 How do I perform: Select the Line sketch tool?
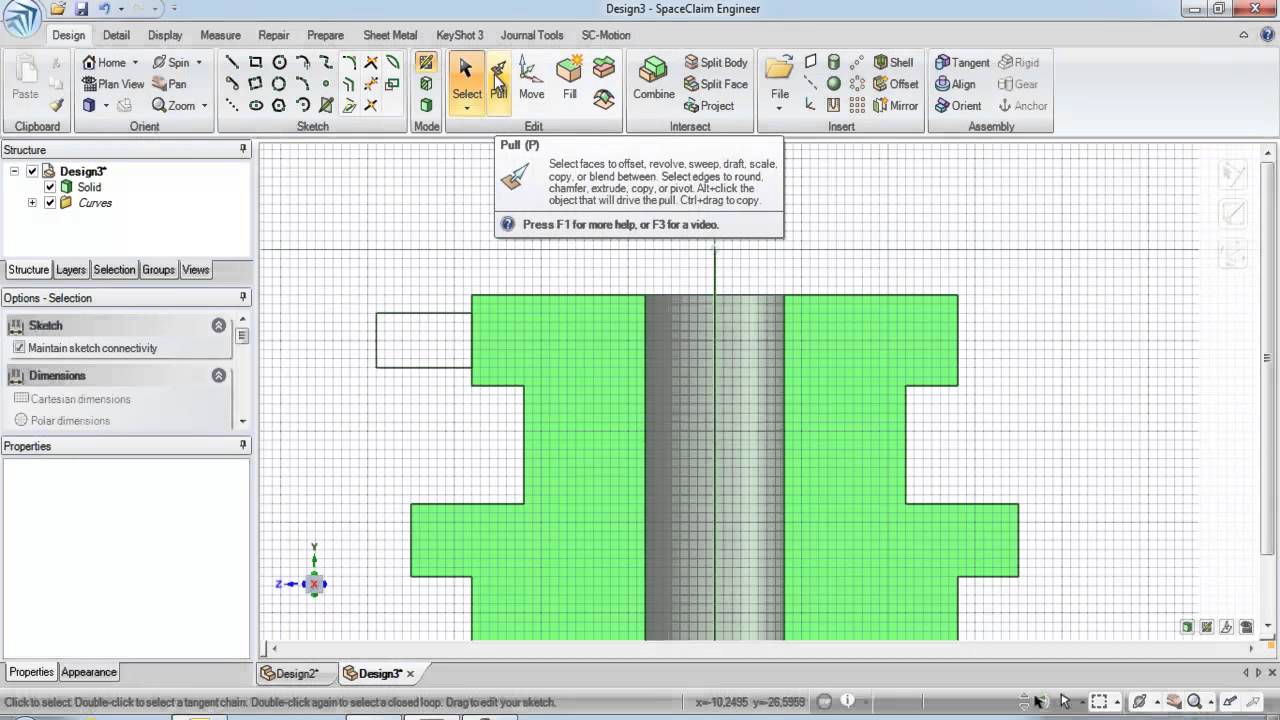[232, 62]
